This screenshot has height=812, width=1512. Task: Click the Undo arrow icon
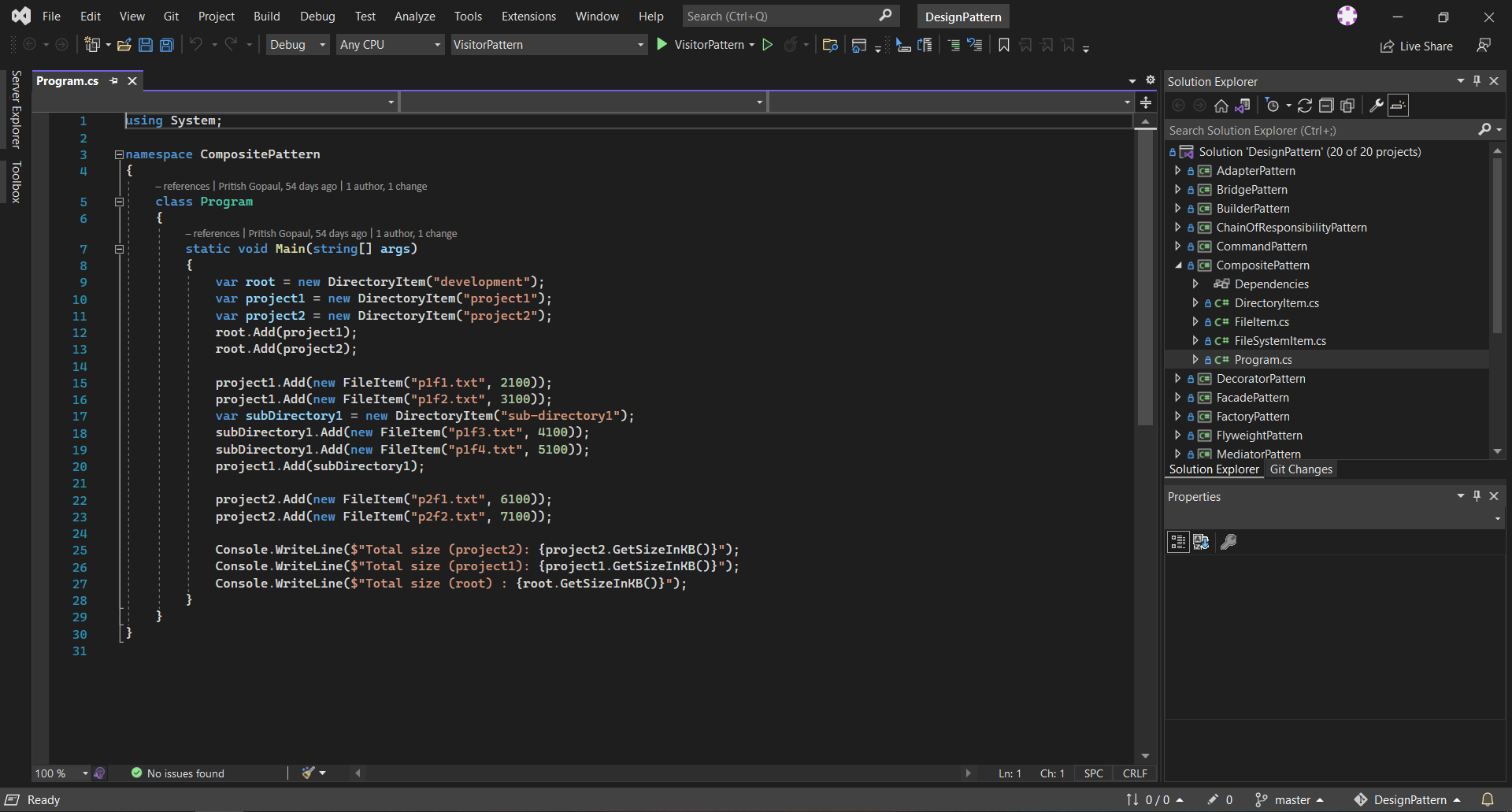pos(196,45)
